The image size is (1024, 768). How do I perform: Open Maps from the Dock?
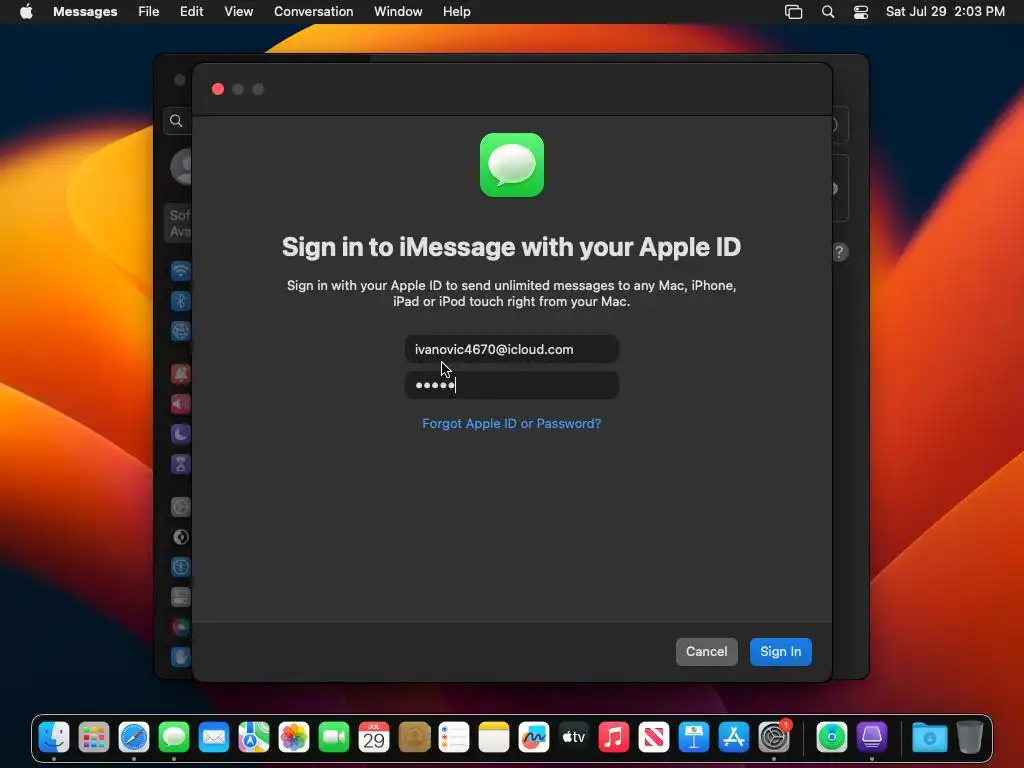pyautogui.click(x=254, y=738)
